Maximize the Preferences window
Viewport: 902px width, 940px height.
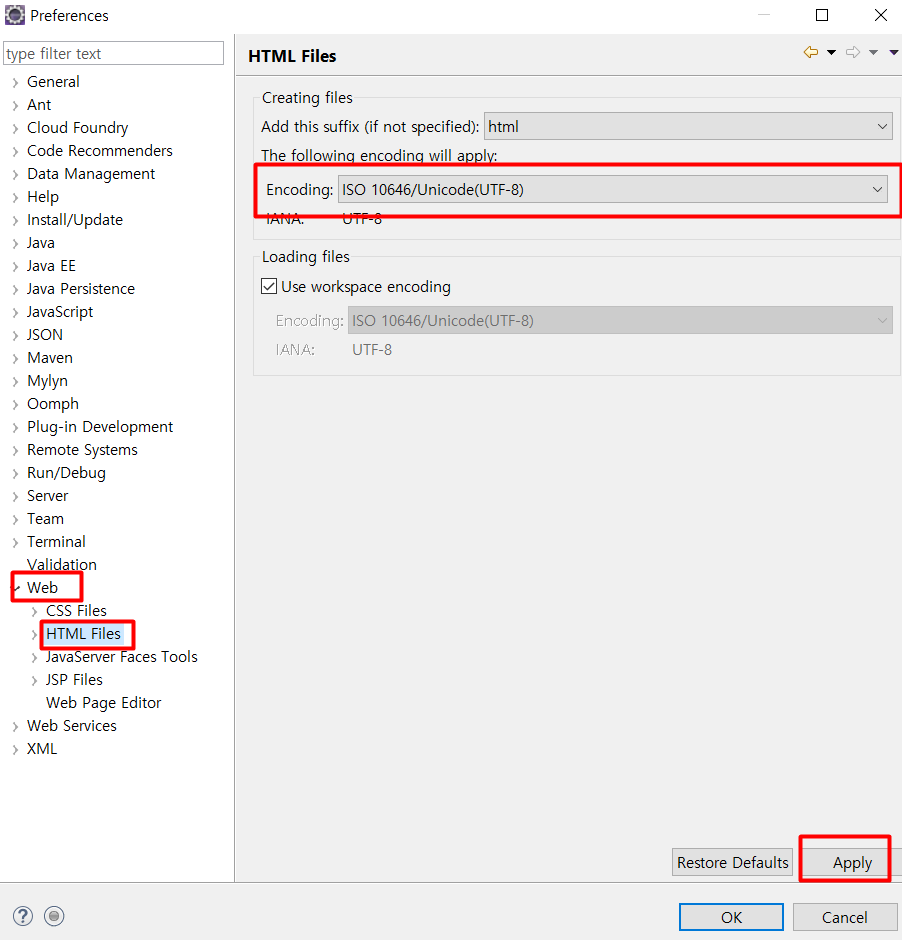pos(822,15)
